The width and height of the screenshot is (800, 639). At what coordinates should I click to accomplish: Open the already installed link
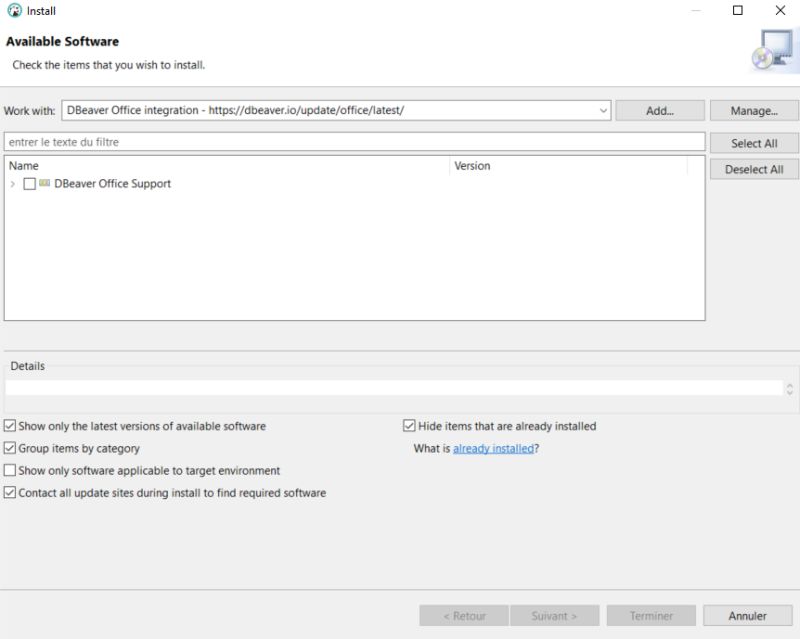[x=493, y=448]
